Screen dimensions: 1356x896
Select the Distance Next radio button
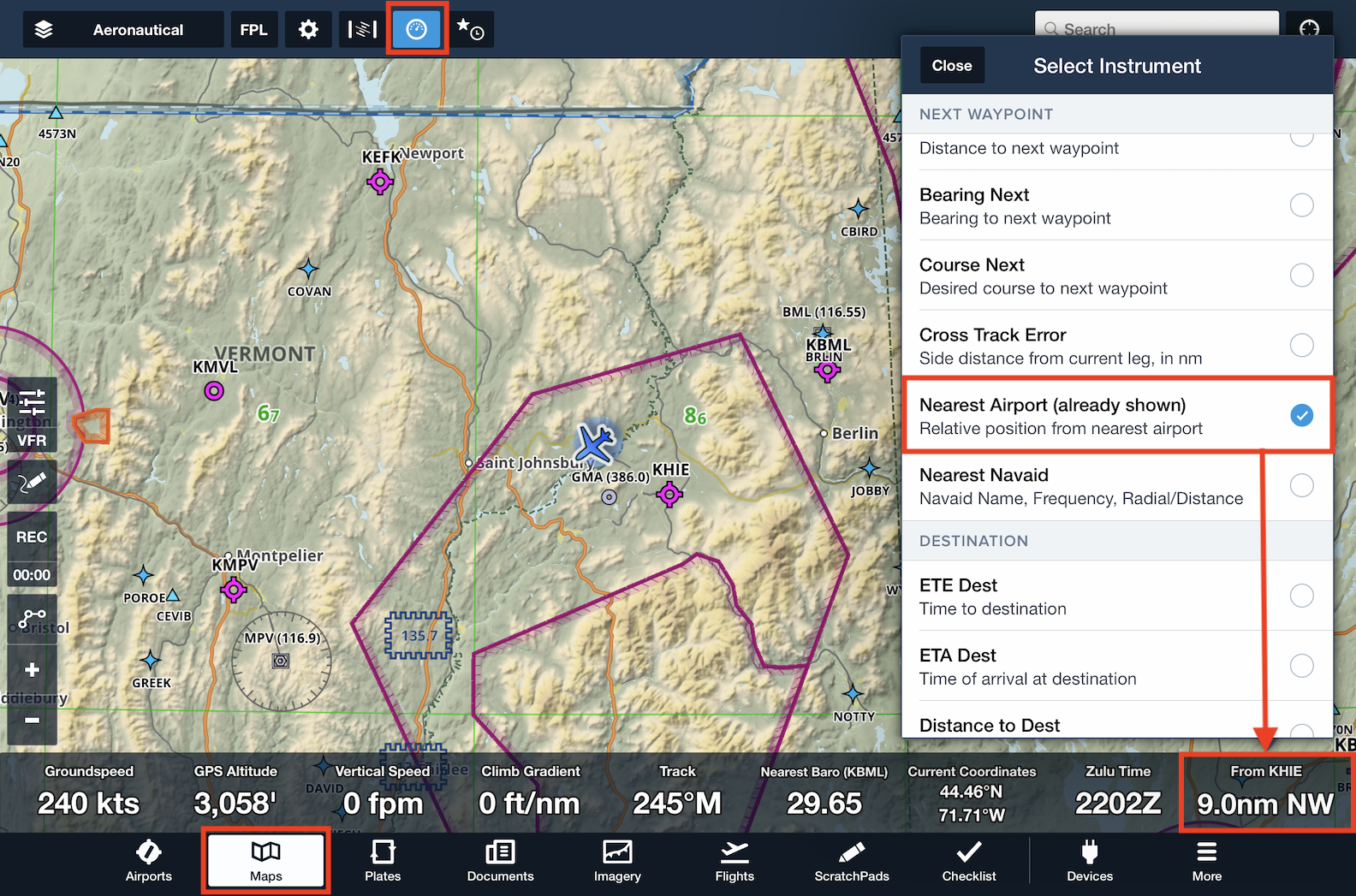[x=1301, y=137]
